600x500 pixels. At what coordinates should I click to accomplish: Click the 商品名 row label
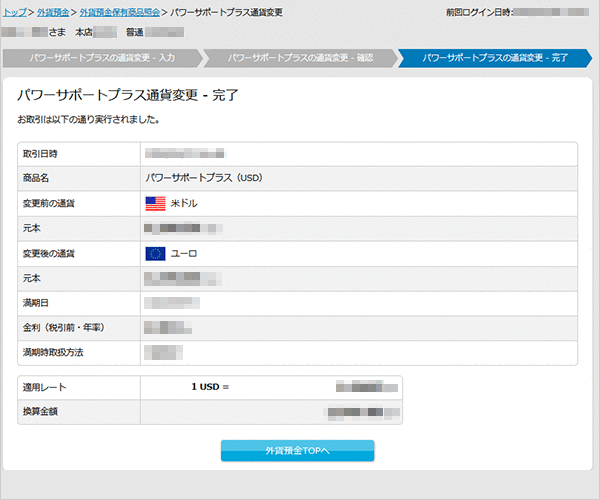(37, 179)
